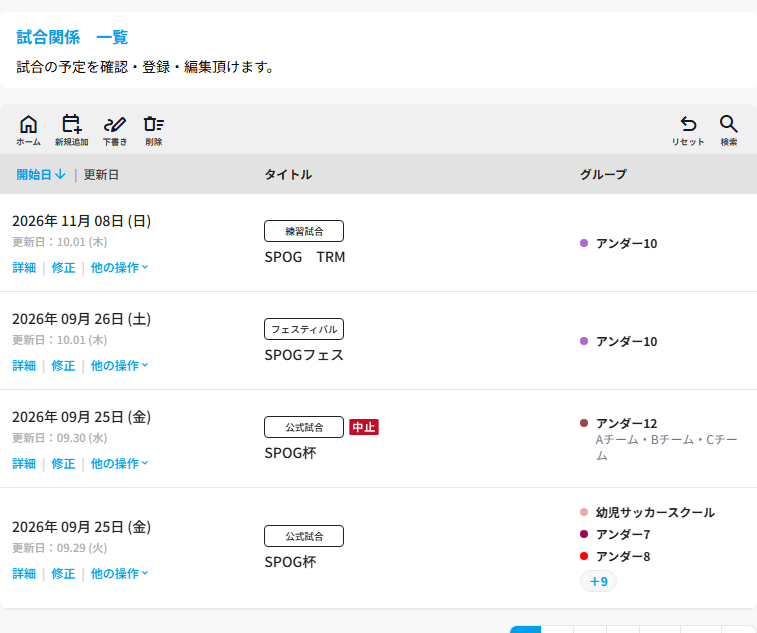Open 詳細 for 09月 26日 SPOGフェス
The width and height of the screenshot is (757, 633).
coord(24,366)
